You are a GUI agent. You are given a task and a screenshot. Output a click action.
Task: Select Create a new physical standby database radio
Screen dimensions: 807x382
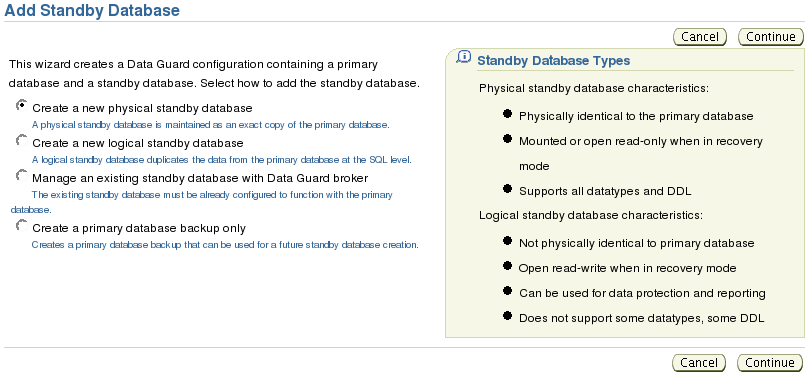pos(22,106)
